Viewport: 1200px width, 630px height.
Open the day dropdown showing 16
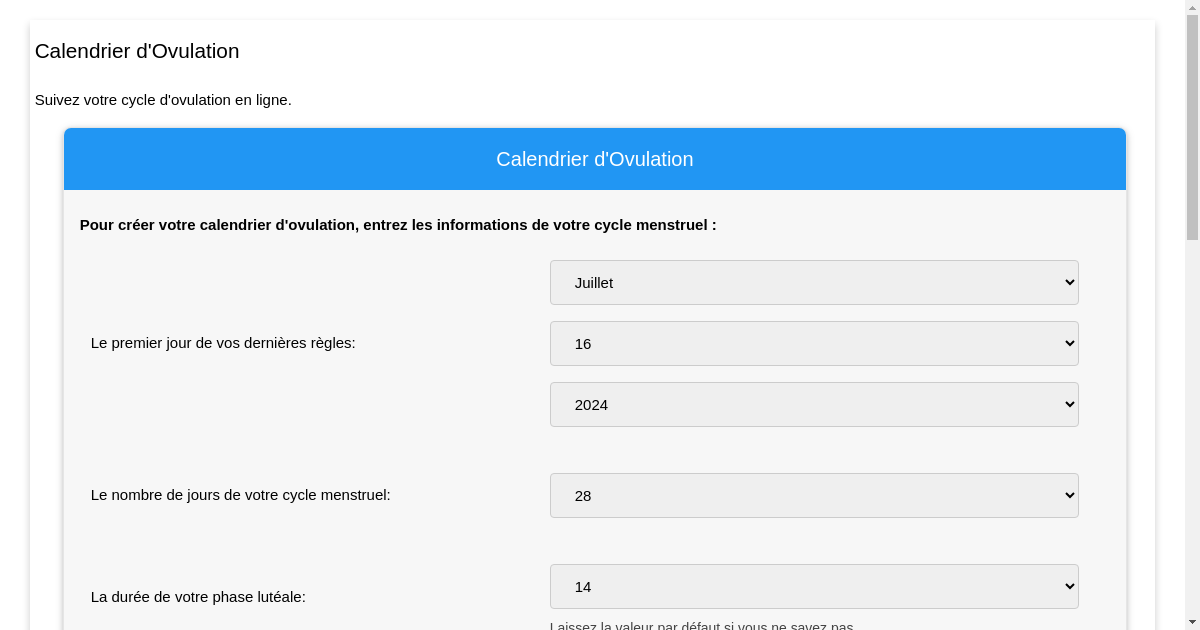tap(814, 343)
